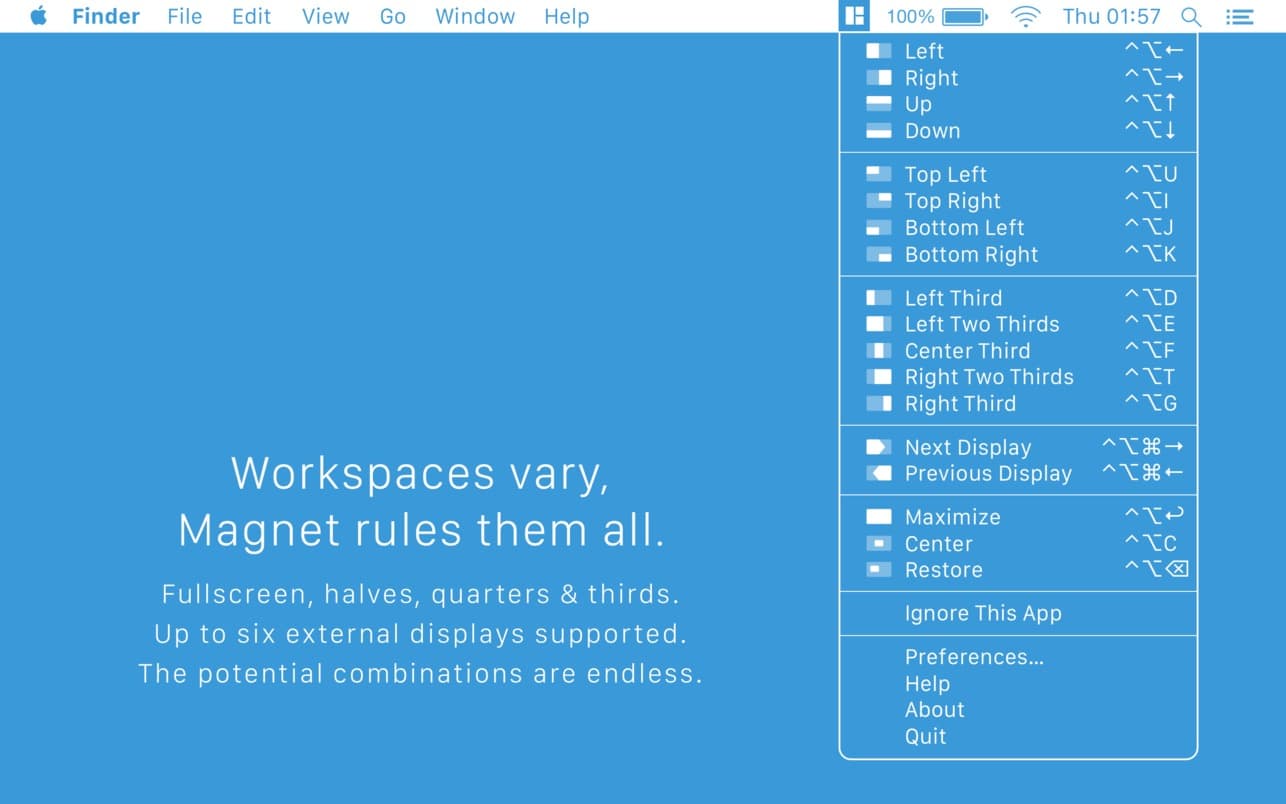
Task: Select Restore to undo window snapping
Action: pyautogui.click(x=943, y=570)
